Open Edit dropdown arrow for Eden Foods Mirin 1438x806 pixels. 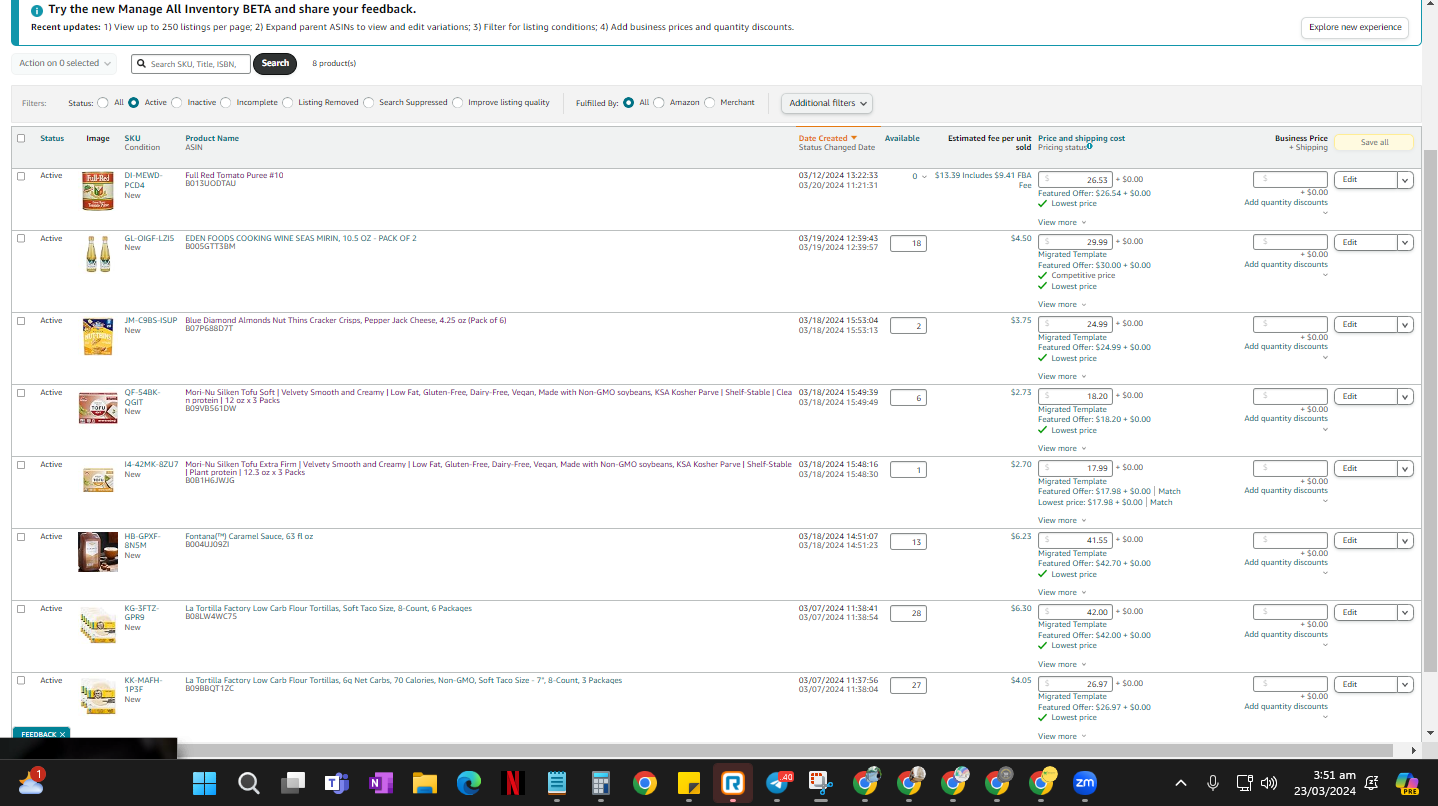point(1405,242)
